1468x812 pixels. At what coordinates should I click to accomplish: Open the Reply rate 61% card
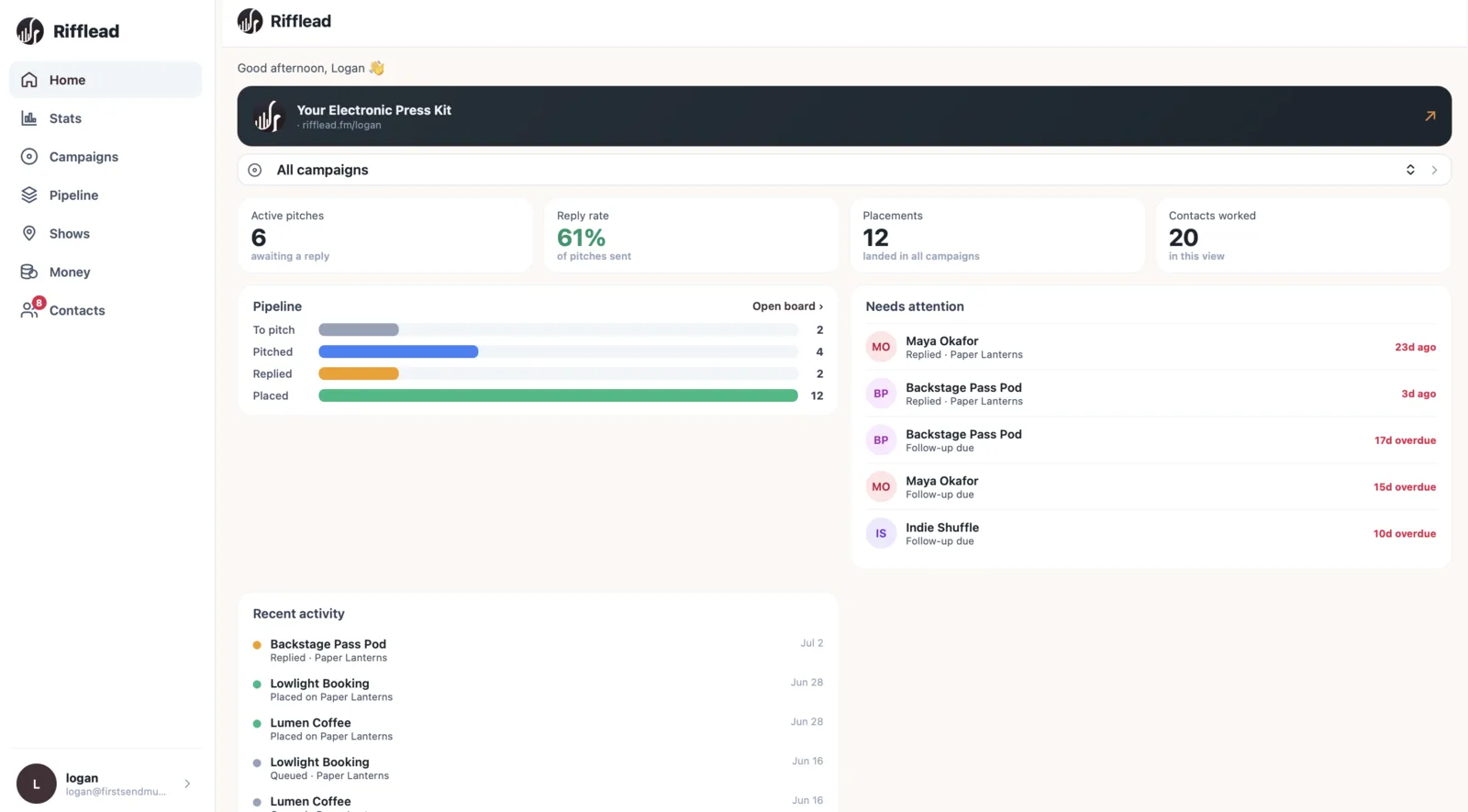691,236
